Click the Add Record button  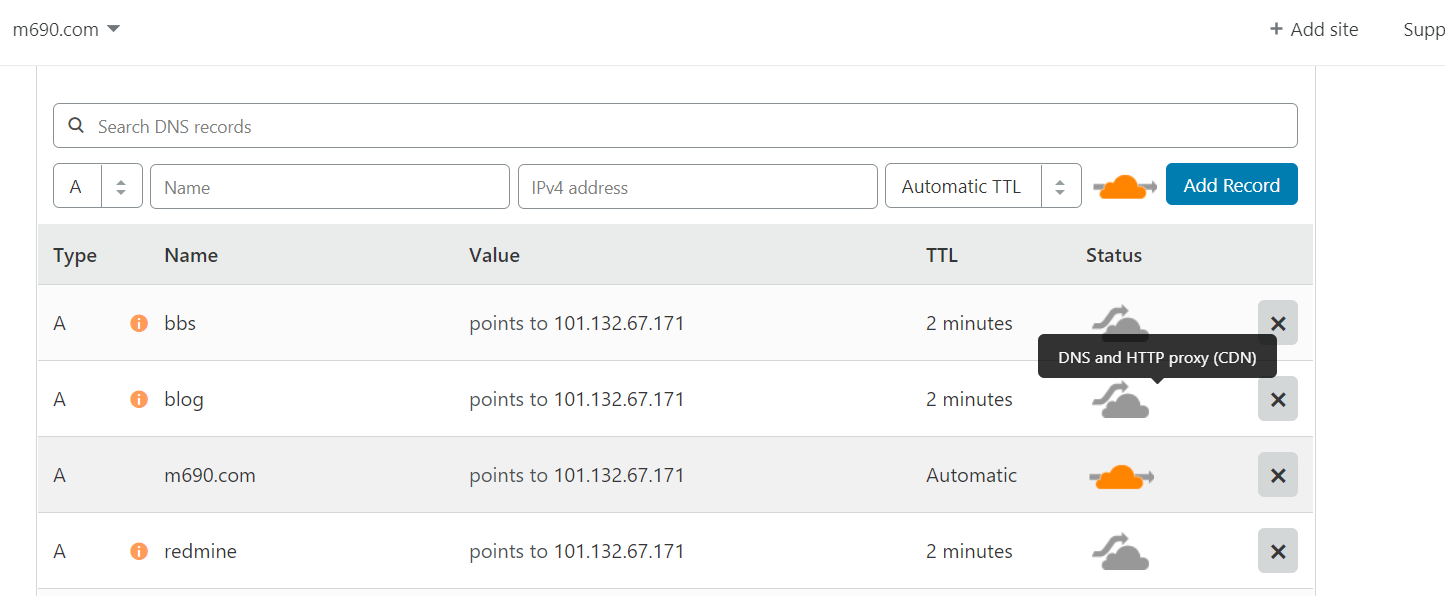click(x=1232, y=185)
